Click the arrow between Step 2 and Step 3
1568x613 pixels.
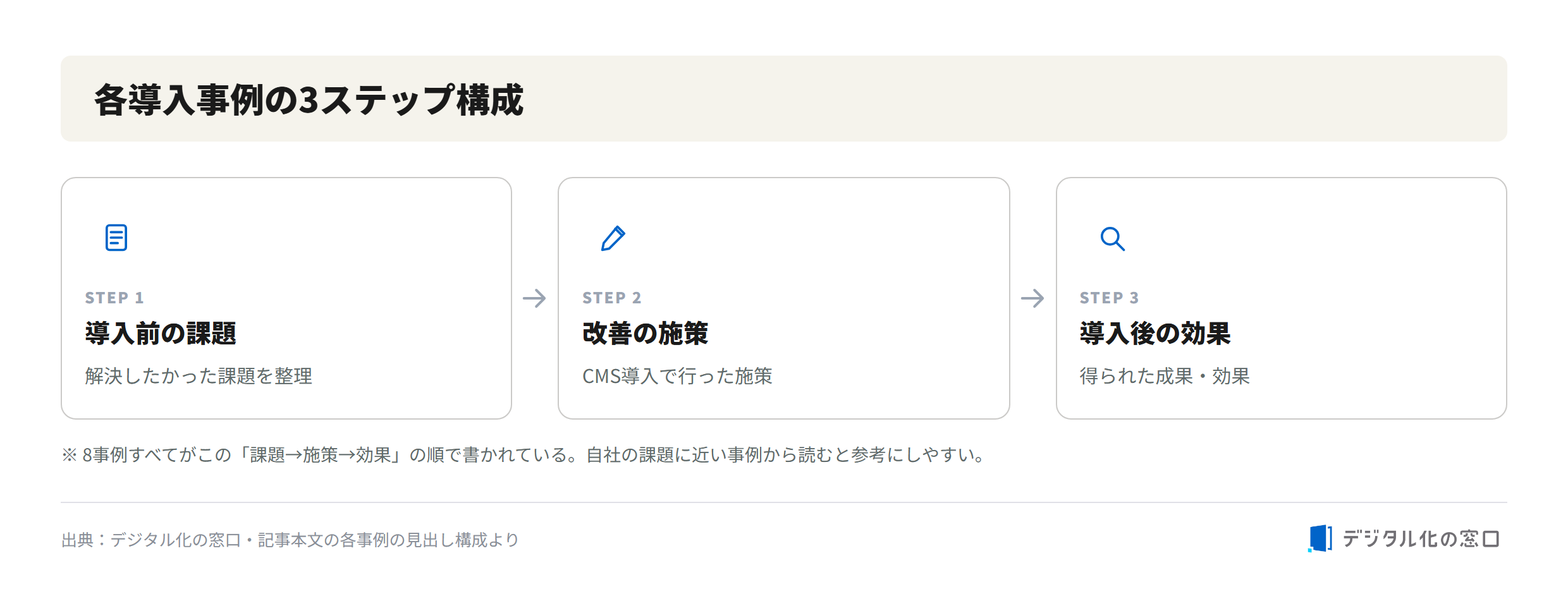tap(1032, 298)
